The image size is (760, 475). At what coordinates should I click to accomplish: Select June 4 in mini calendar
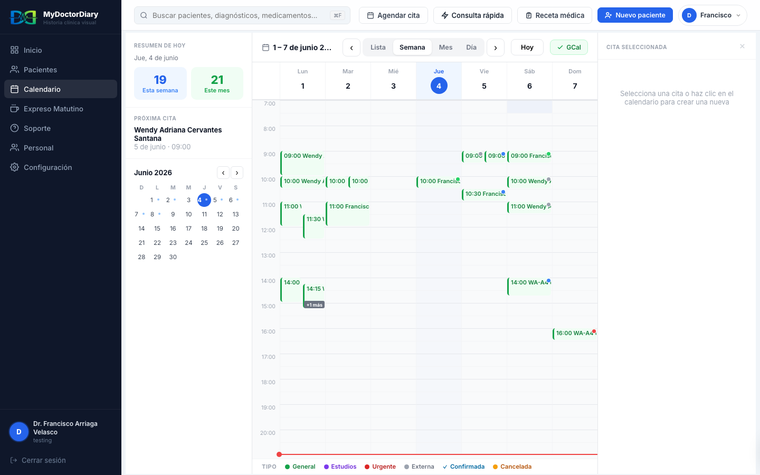click(x=204, y=200)
